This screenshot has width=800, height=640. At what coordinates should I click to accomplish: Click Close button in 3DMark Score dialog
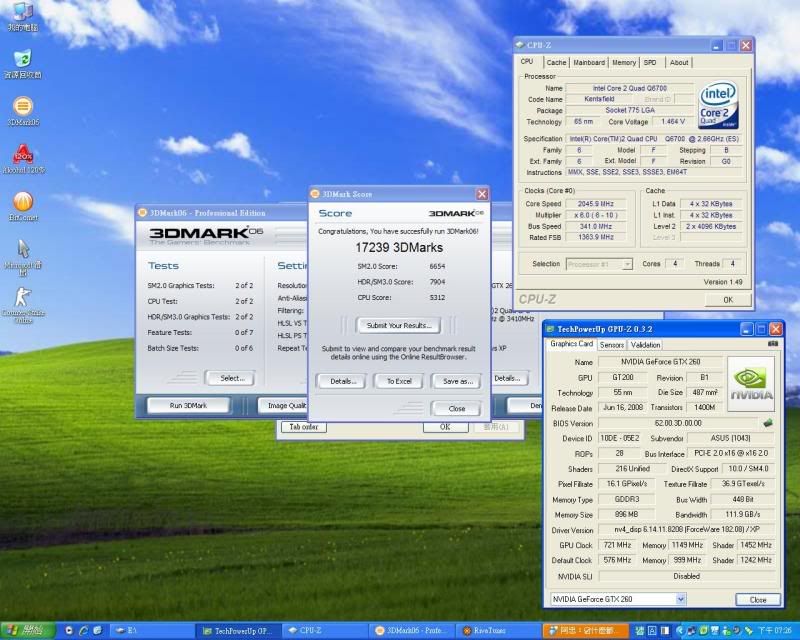pyautogui.click(x=457, y=408)
